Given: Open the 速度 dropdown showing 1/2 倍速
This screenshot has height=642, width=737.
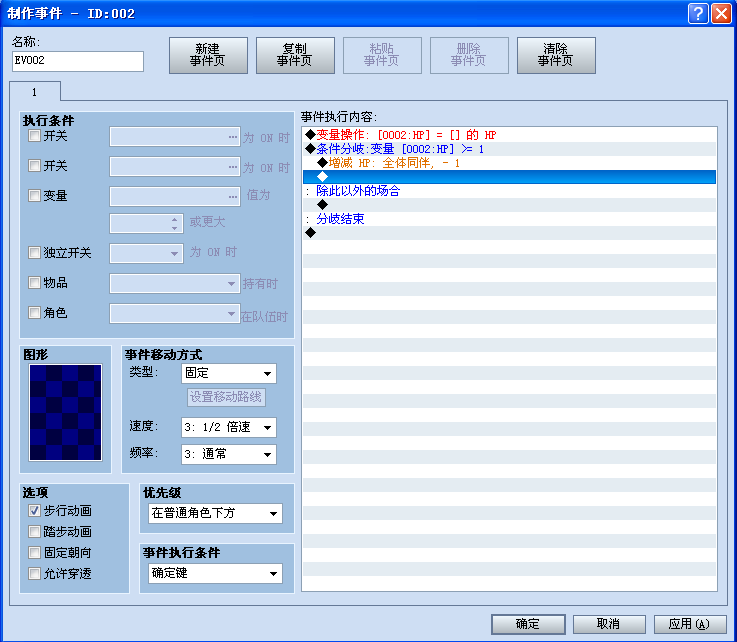Looking at the screenshot, I should (x=229, y=427).
